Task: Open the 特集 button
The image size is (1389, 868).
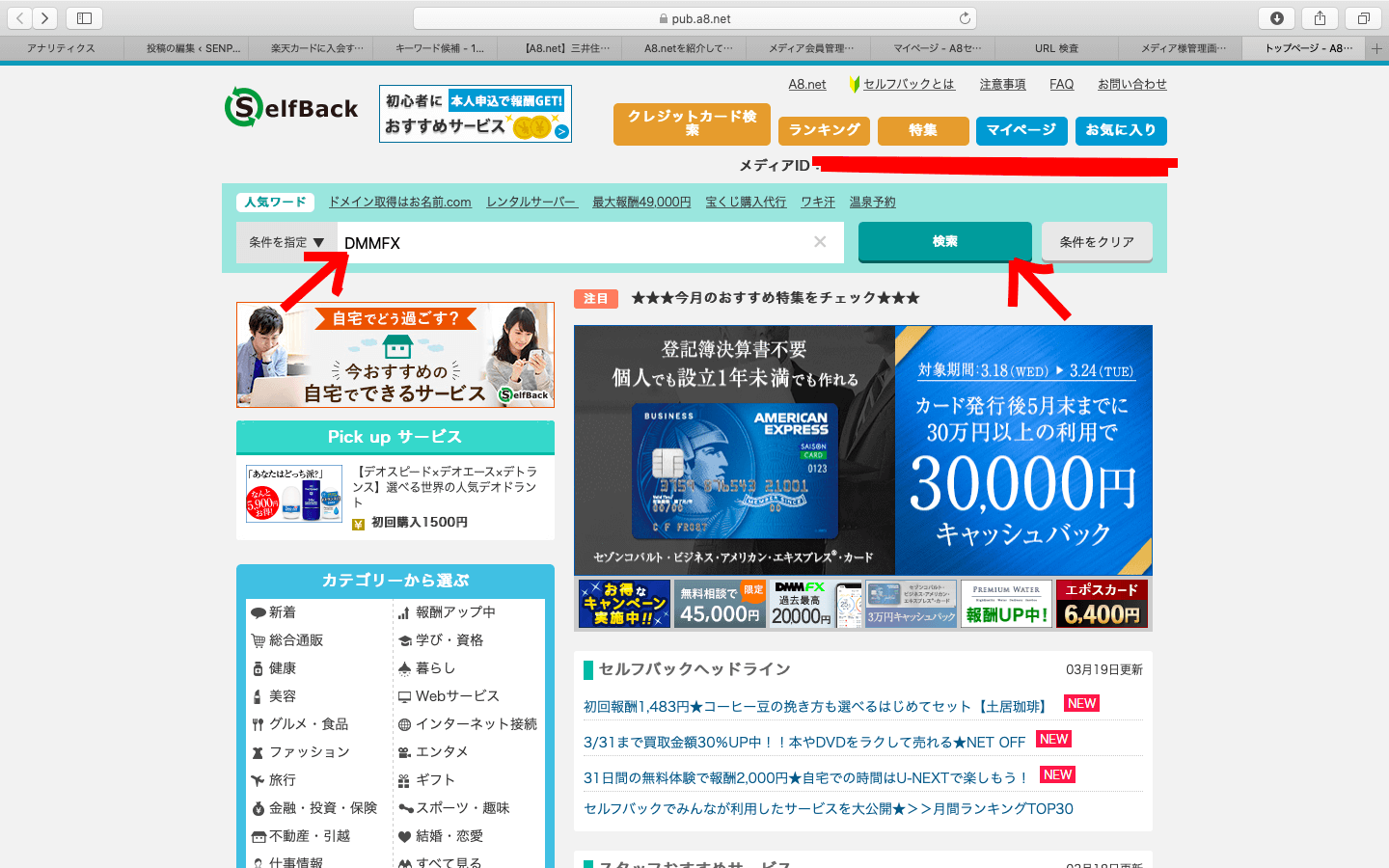Action: click(x=923, y=130)
